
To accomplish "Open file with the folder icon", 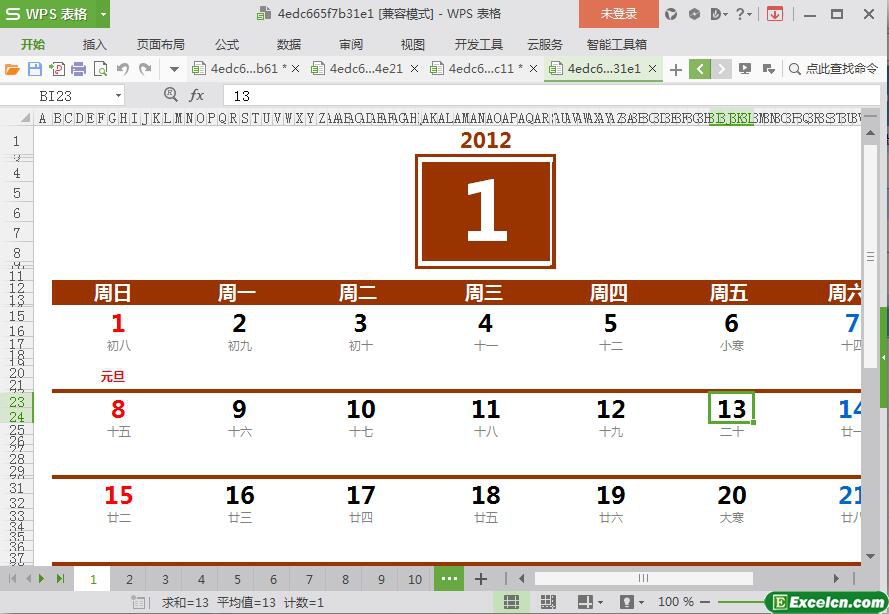I will 12,69.
